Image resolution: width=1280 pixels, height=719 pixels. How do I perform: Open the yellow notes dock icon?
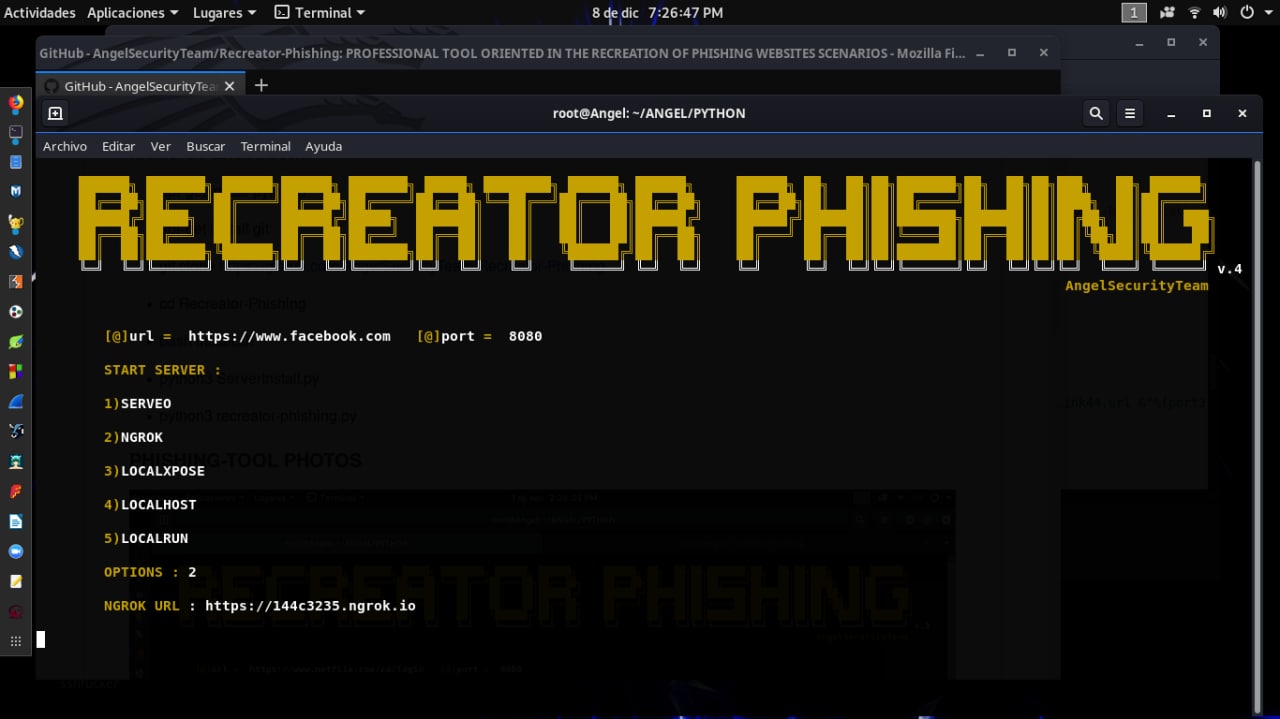click(16, 581)
